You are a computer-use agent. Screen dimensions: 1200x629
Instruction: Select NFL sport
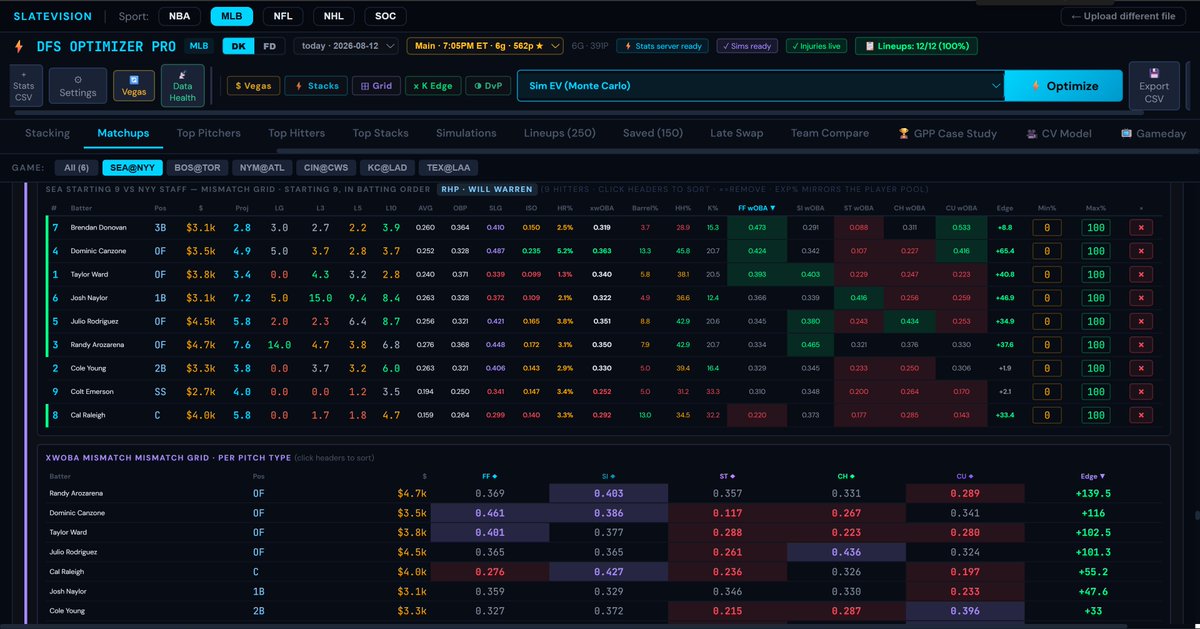pos(284,16)
